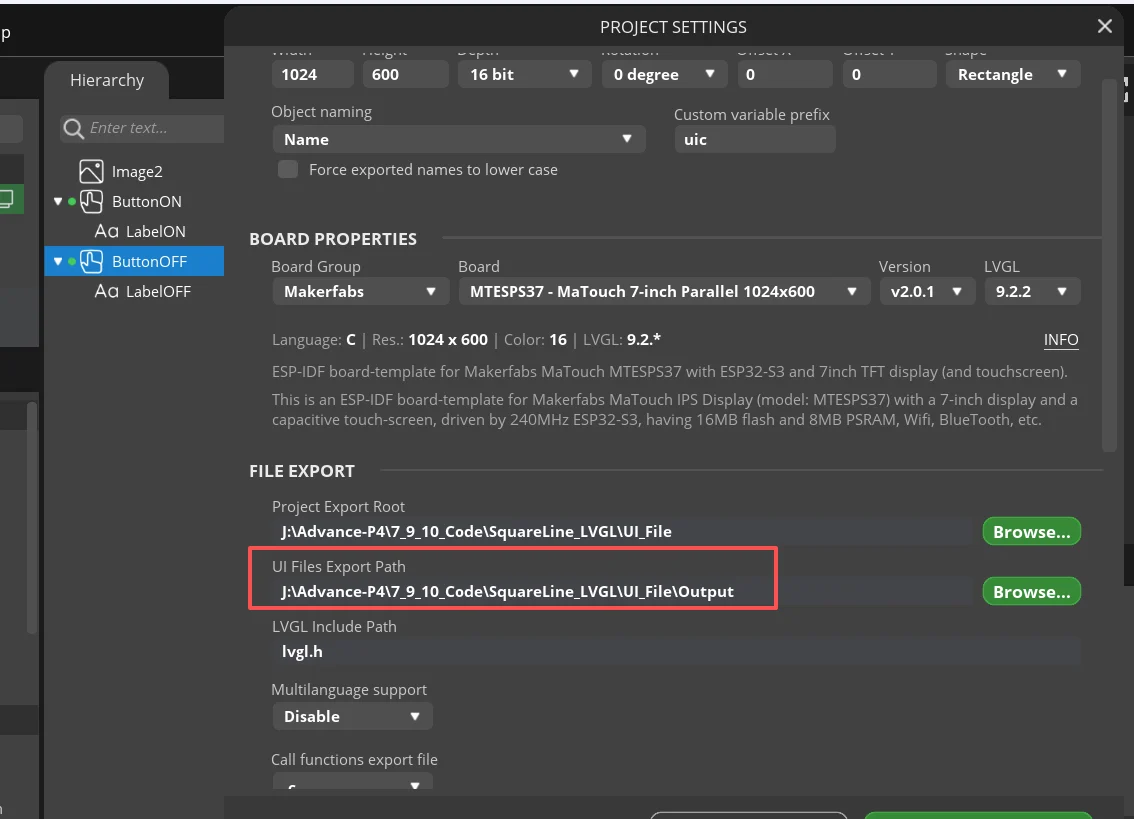Click the LabelOFF text icon
This screenshot has height=819, width=1134.
(106, 291)
